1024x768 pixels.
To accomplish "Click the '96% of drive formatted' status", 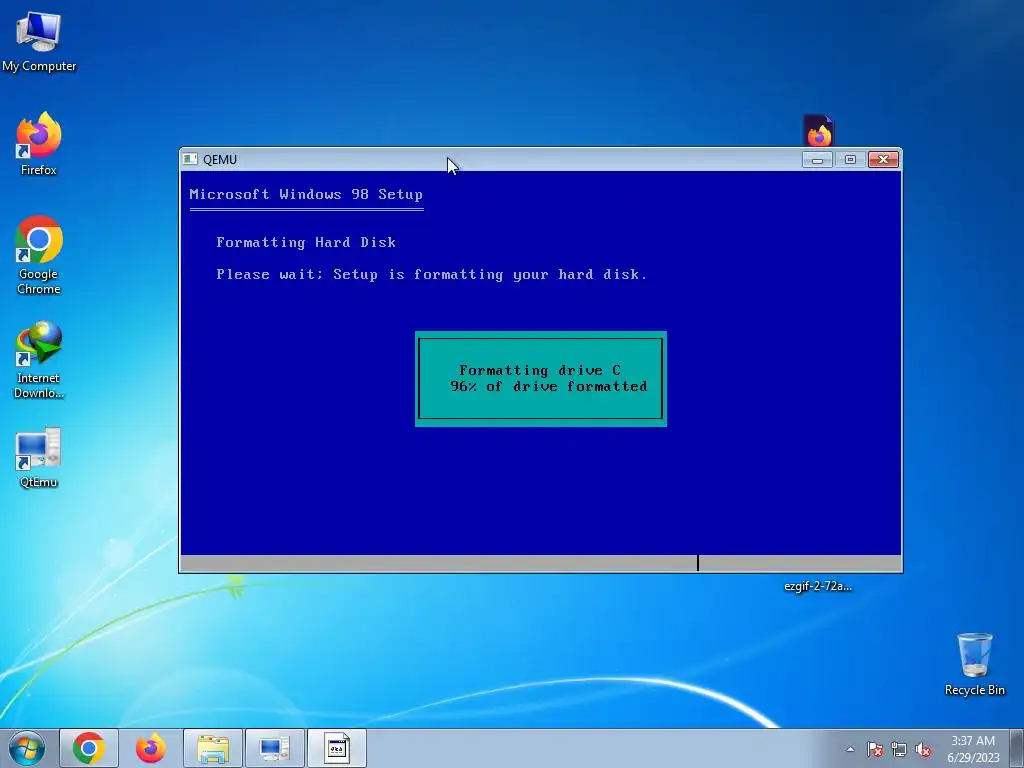I will [x=549, y=387].
